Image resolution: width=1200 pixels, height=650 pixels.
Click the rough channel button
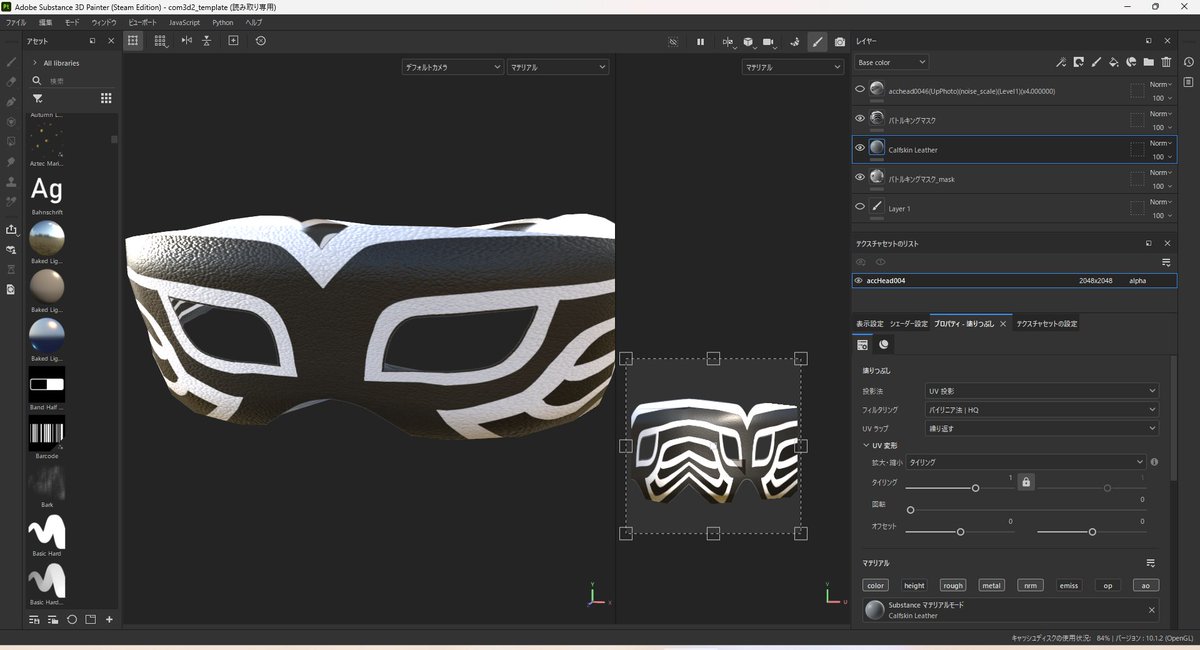point(953,585)
